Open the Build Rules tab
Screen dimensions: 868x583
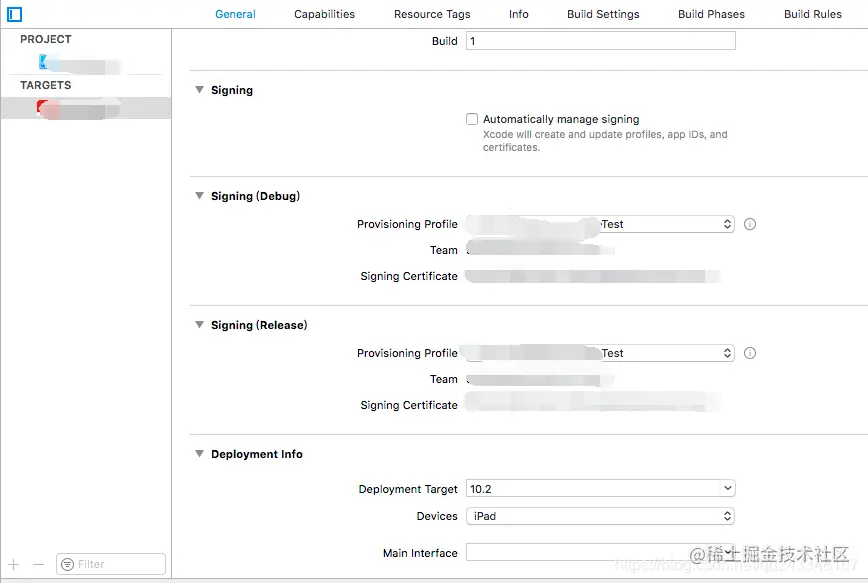click(x=813, y=14)
